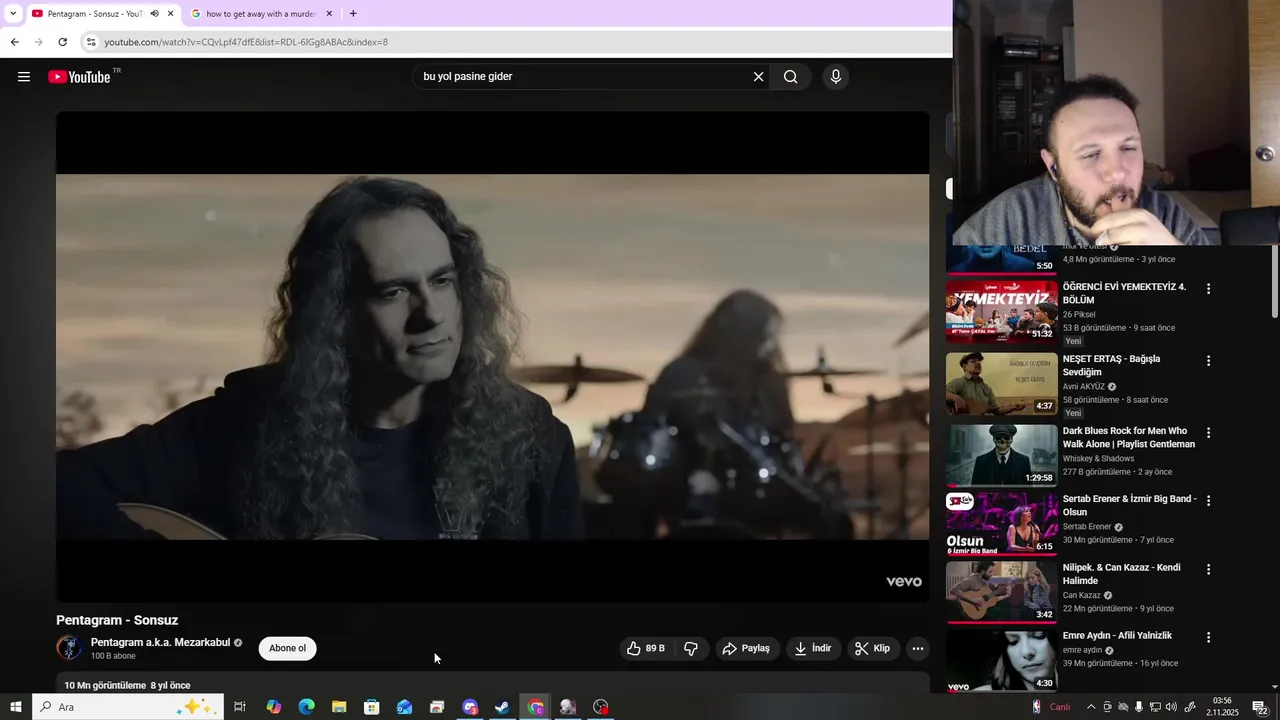Open Emre Aydın - Afili Yalnızlık video
Image resolution: width=1280 pixels, height=720 pixels.
click(1117, 635)
